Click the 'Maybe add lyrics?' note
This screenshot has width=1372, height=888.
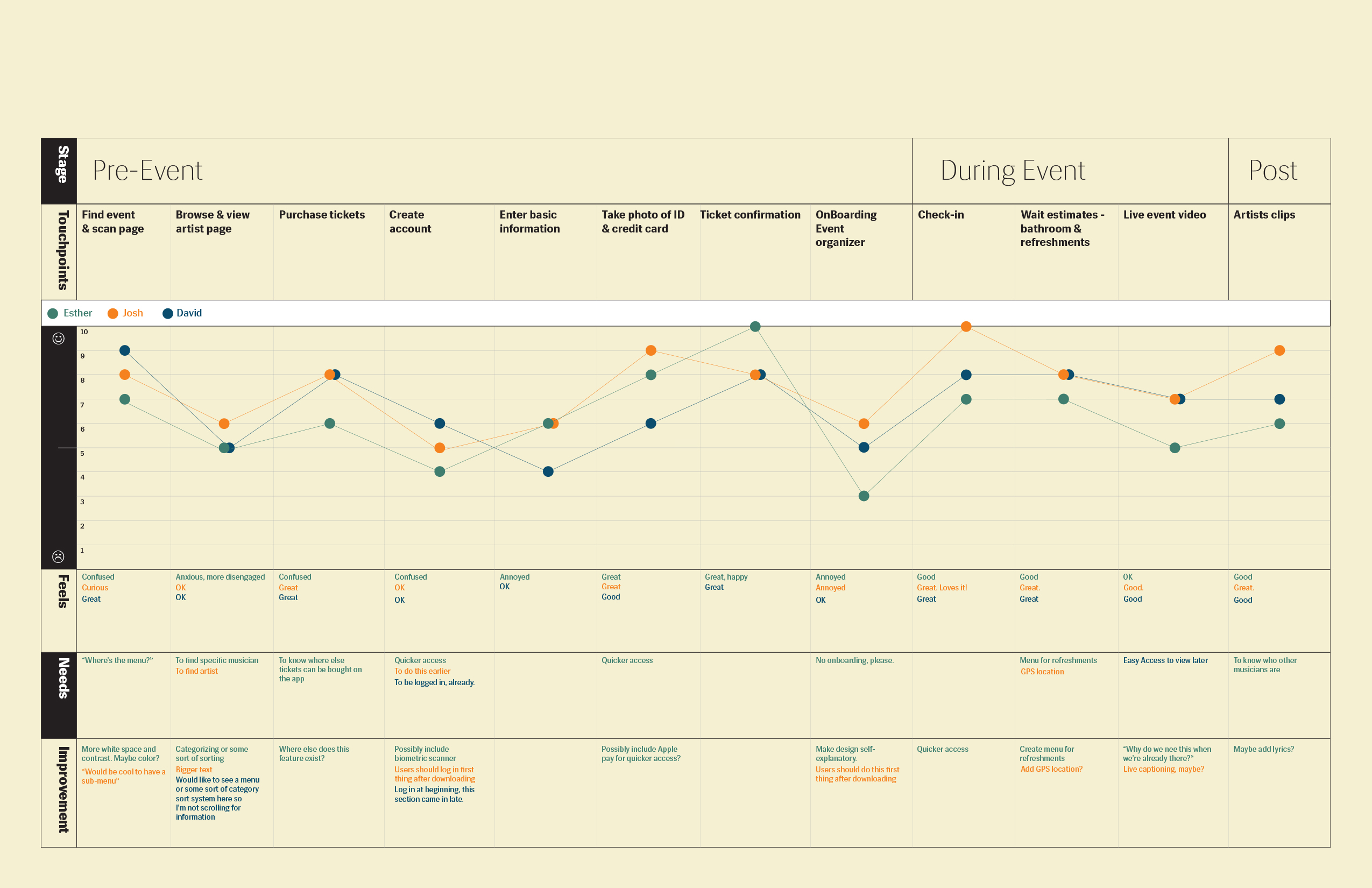pyautogui.click(x=1264, y=749)
